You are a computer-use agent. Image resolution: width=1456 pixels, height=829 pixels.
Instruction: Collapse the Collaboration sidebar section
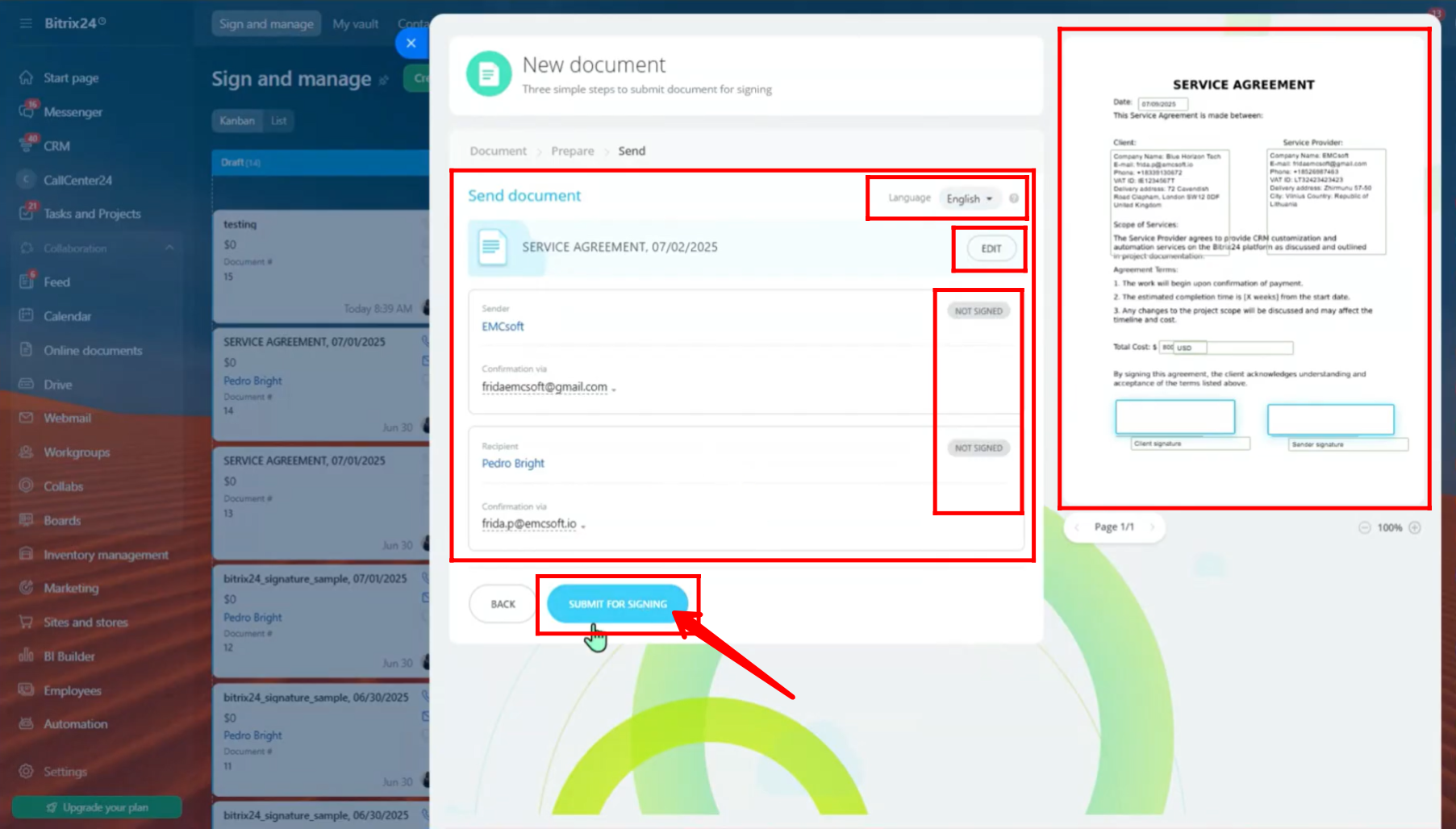(169, 248)
